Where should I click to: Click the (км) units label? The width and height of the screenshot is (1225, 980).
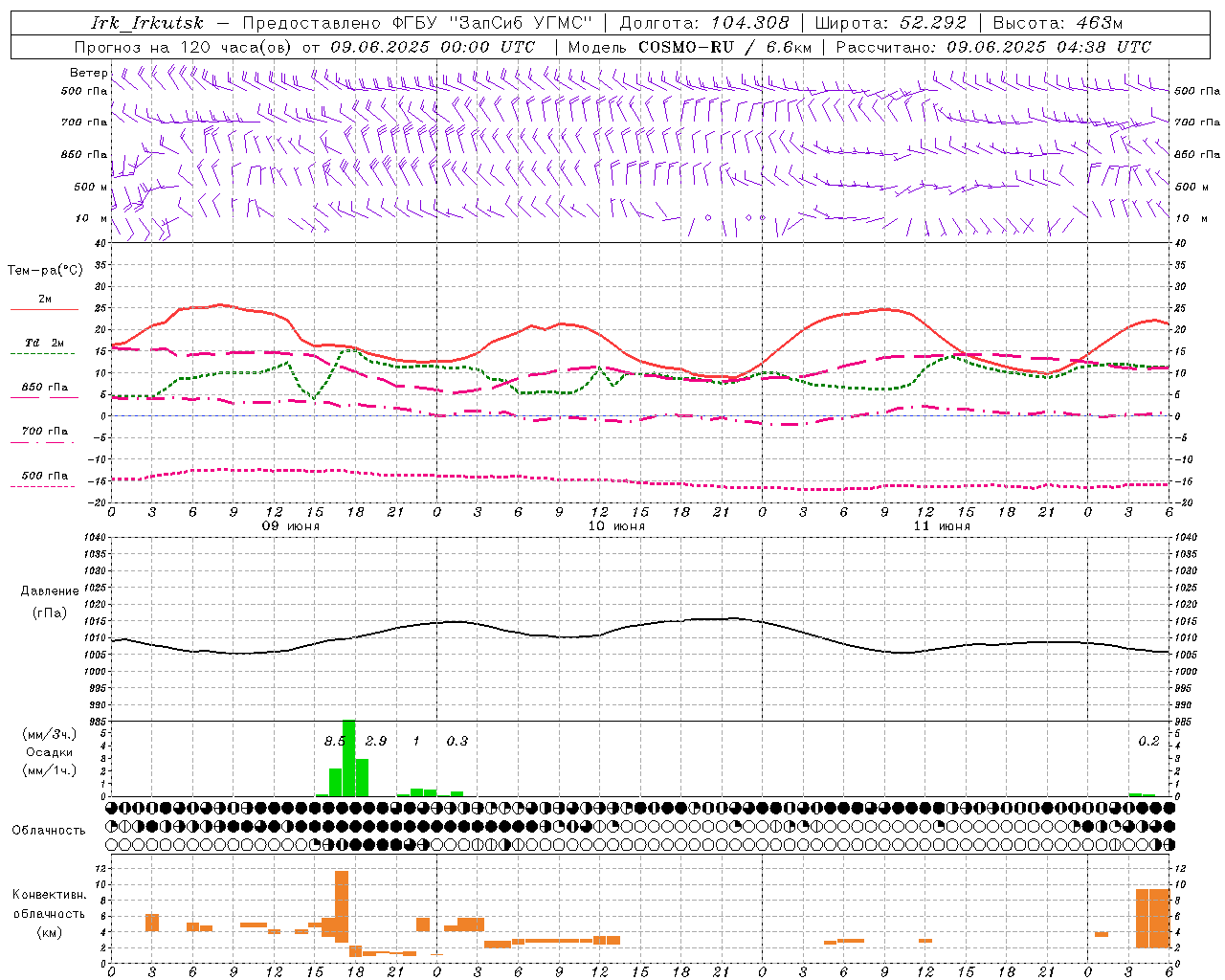(x=50, y=931)
